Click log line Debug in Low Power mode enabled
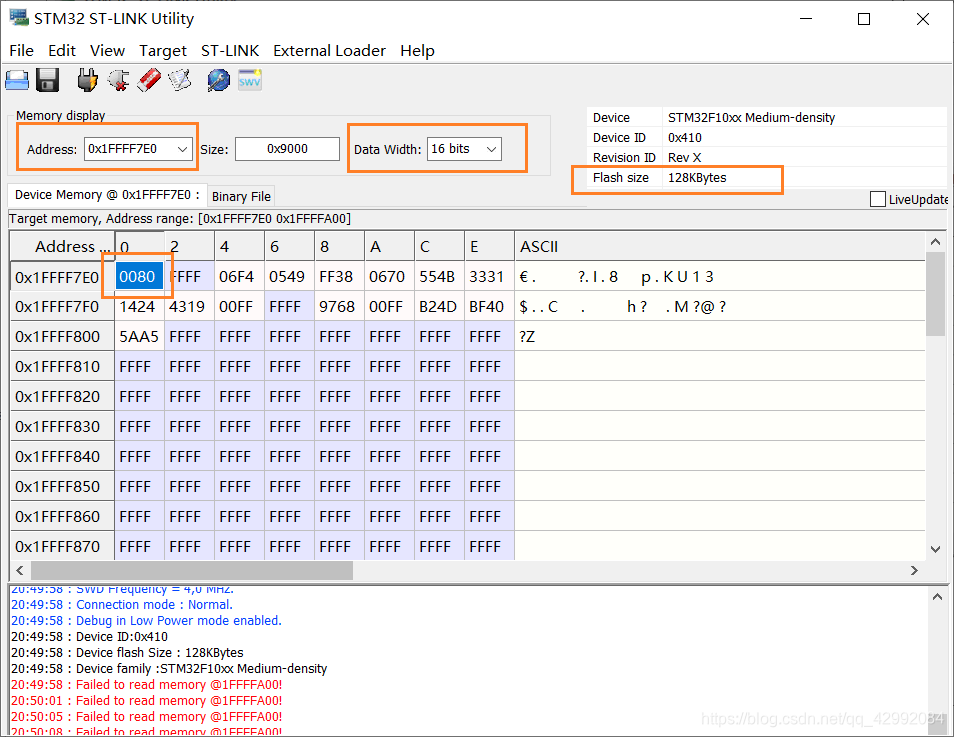This screenshot has height=737, width=954. (146, 621)
